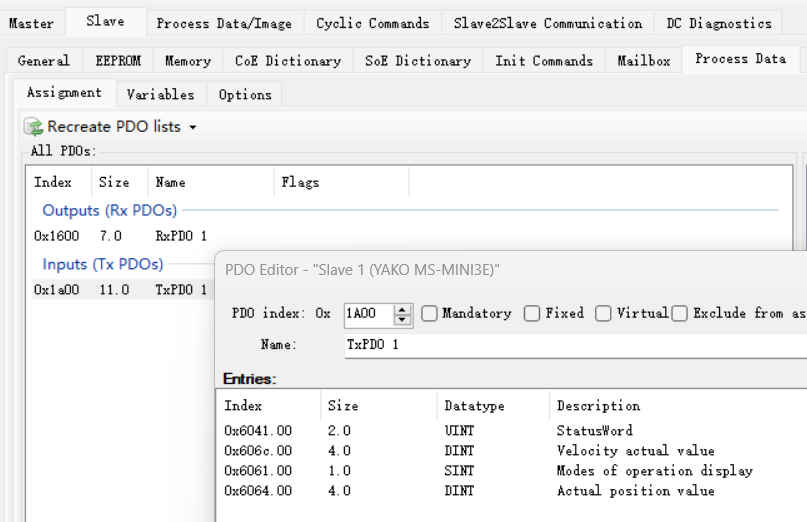Viewport: 807px width, 522px height.
Task: Select the Options sub-tab
Action: (x=245, y=95)
